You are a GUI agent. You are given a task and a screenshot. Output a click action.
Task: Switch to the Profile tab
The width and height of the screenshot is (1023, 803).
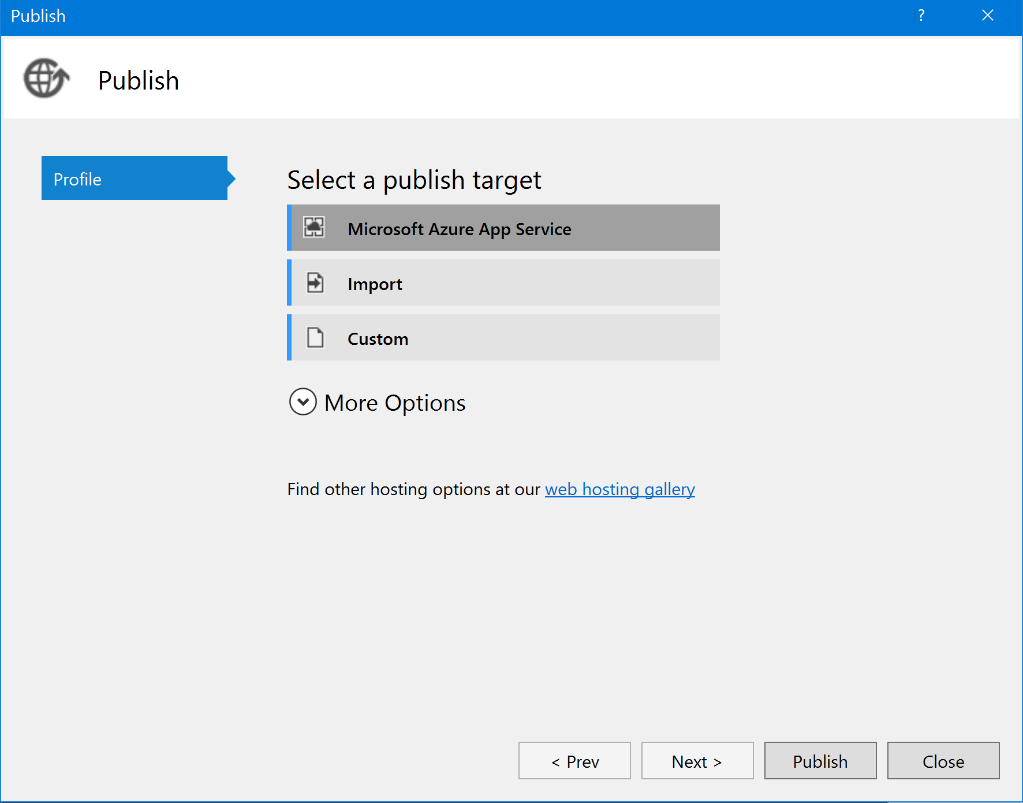[134, 178]
